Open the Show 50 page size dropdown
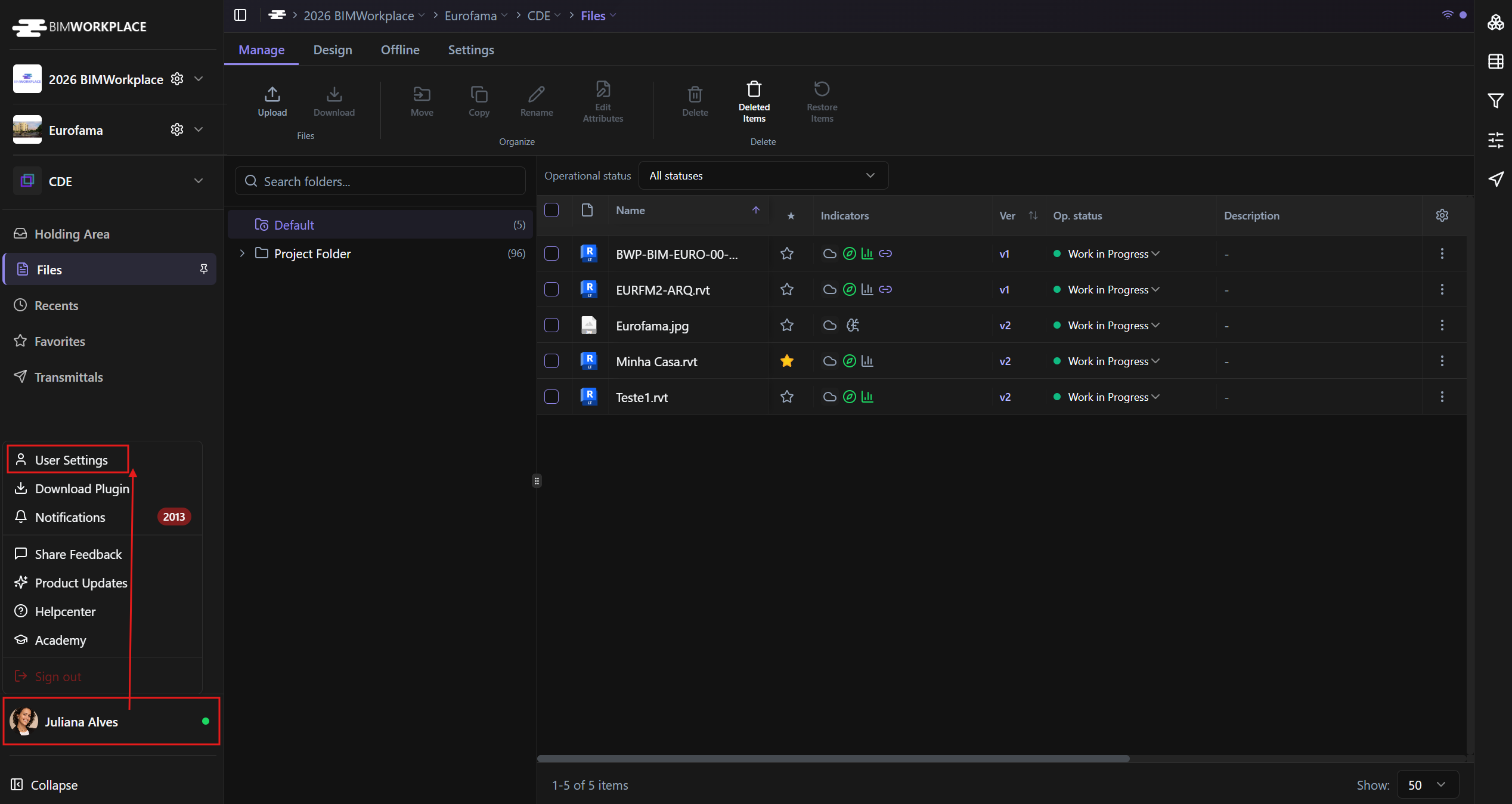 1427,785
